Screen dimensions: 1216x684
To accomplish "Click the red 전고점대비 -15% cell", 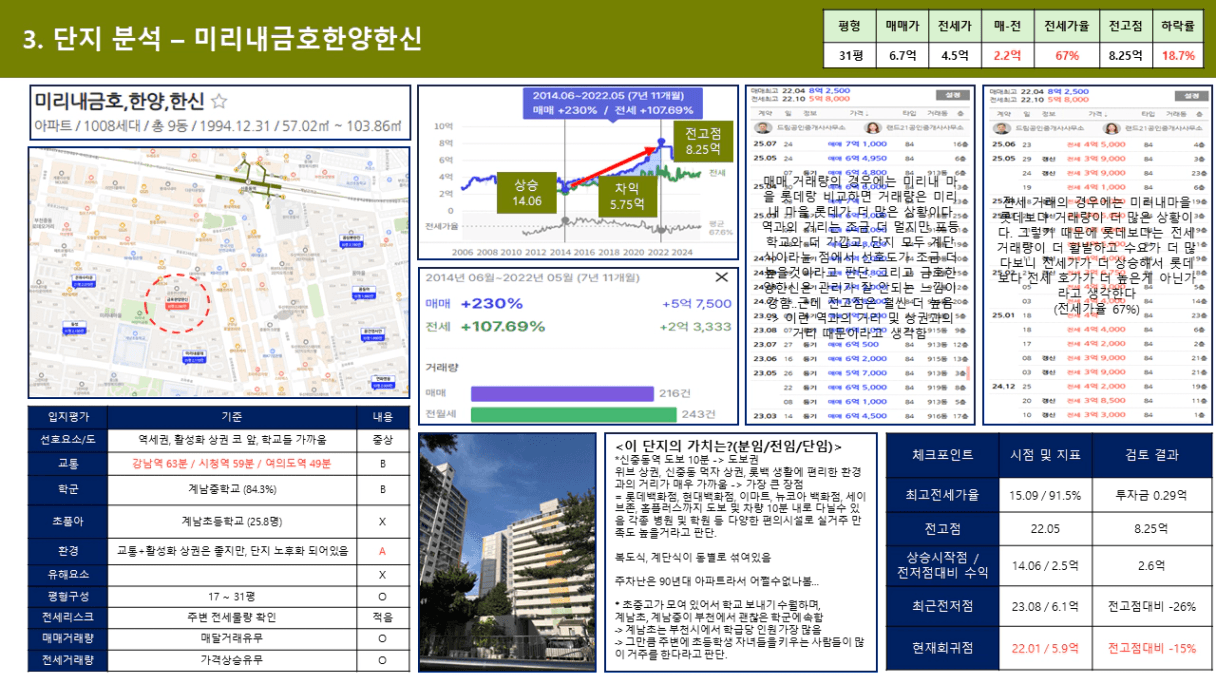I will pos(1151,648).
